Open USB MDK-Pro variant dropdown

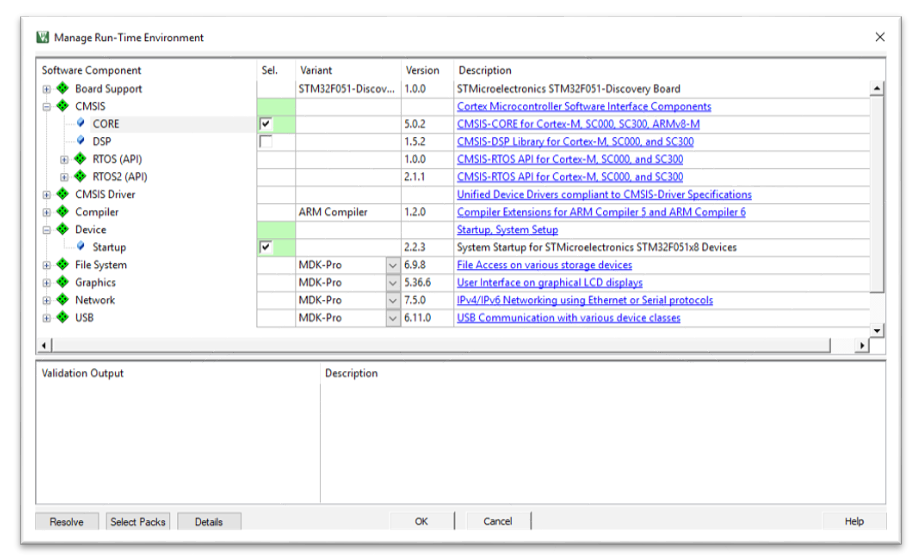[393, 318]
